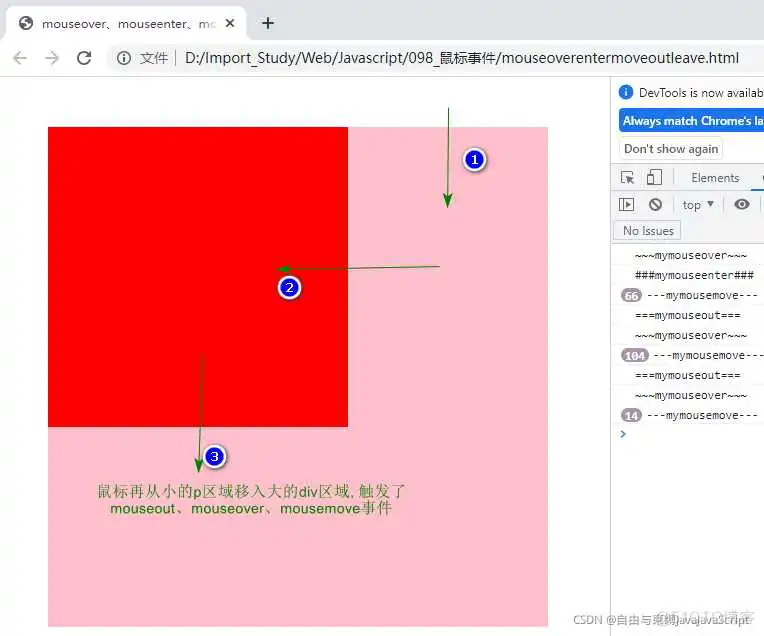Create live expression with eye icon

(742, 204)
